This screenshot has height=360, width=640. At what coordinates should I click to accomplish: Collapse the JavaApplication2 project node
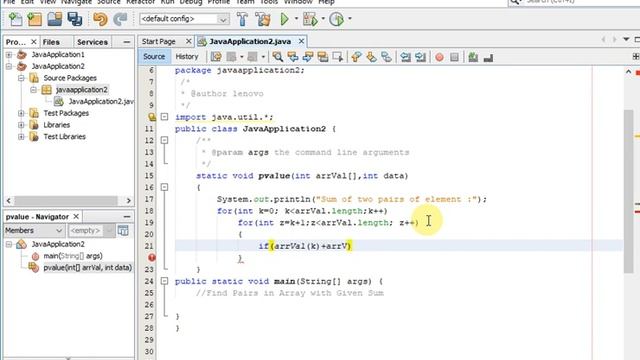click(9, 67)
